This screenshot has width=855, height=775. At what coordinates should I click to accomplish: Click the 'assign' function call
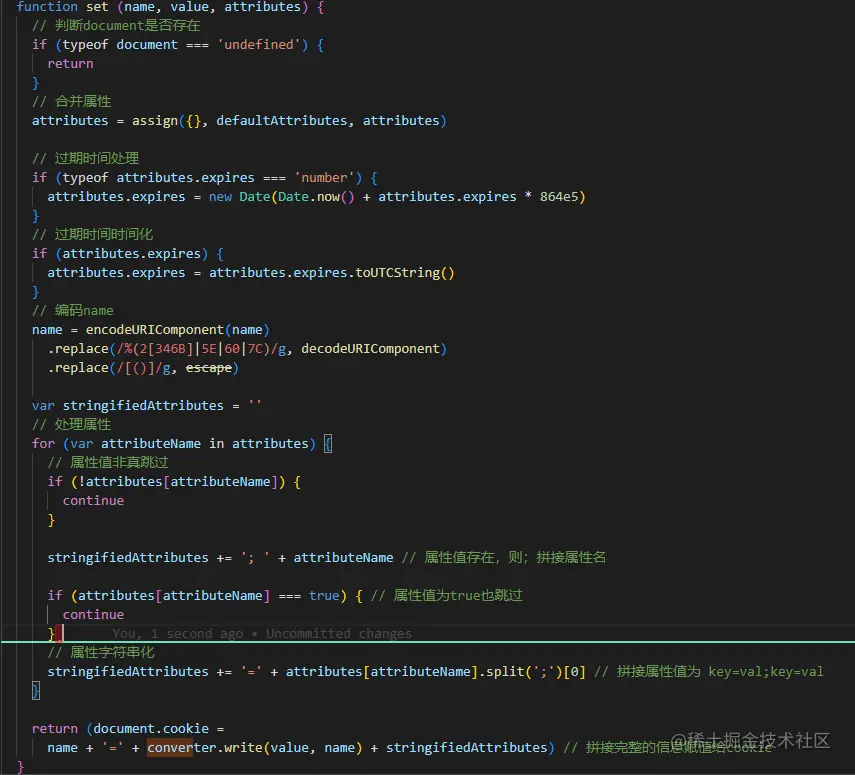click(x=155, y=121)
